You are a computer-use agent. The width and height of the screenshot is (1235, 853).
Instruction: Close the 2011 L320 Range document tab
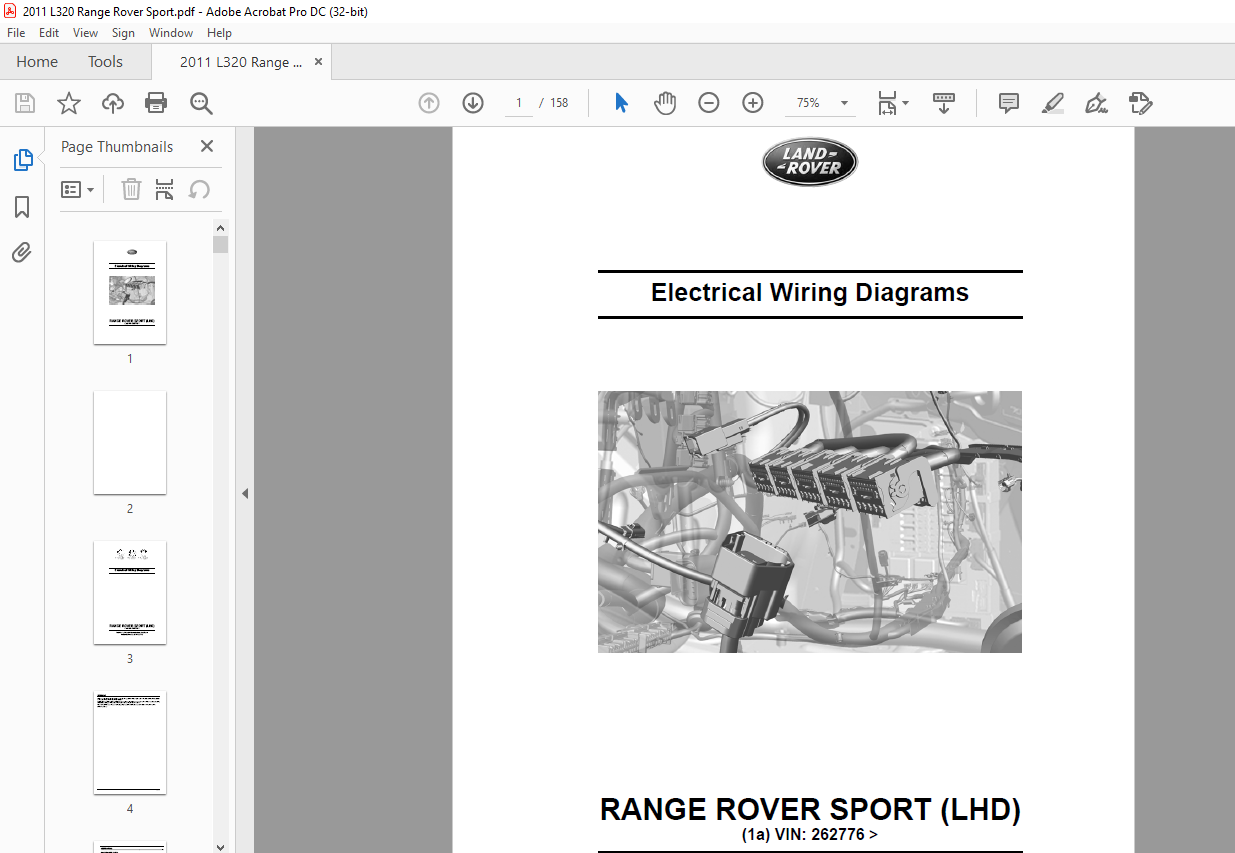tap(318, 62)
